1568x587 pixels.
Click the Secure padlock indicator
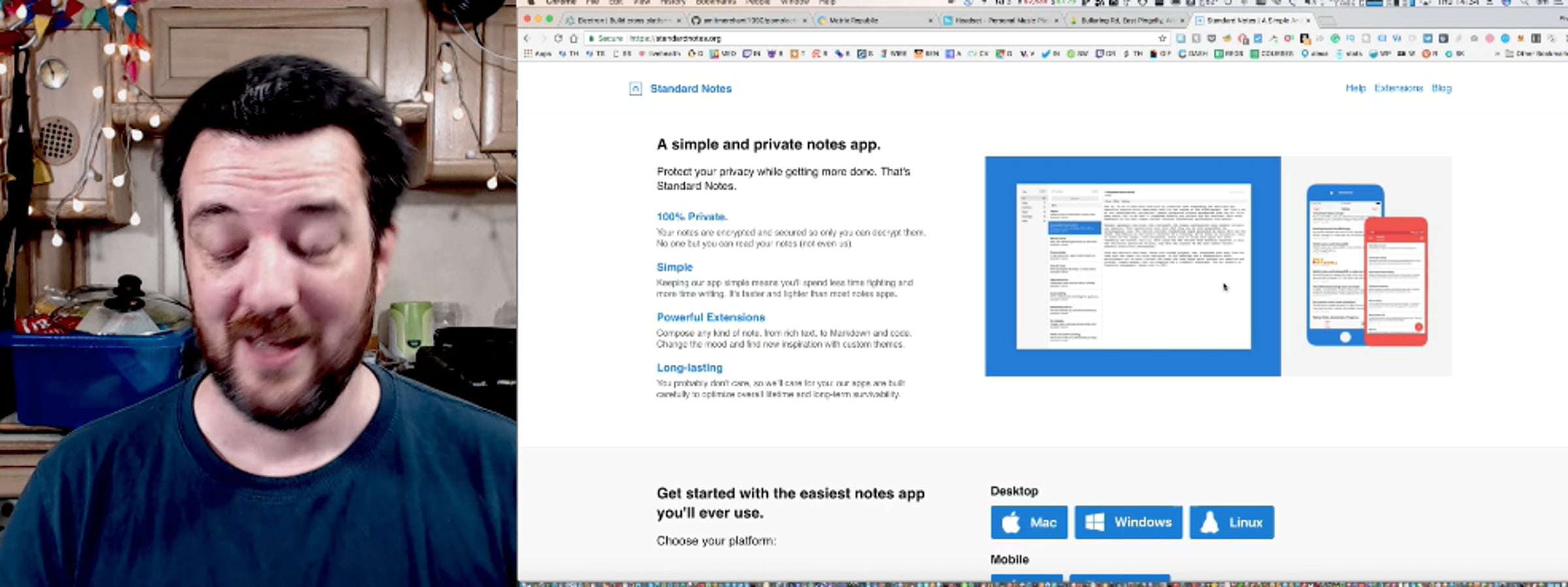click(606, 39)
